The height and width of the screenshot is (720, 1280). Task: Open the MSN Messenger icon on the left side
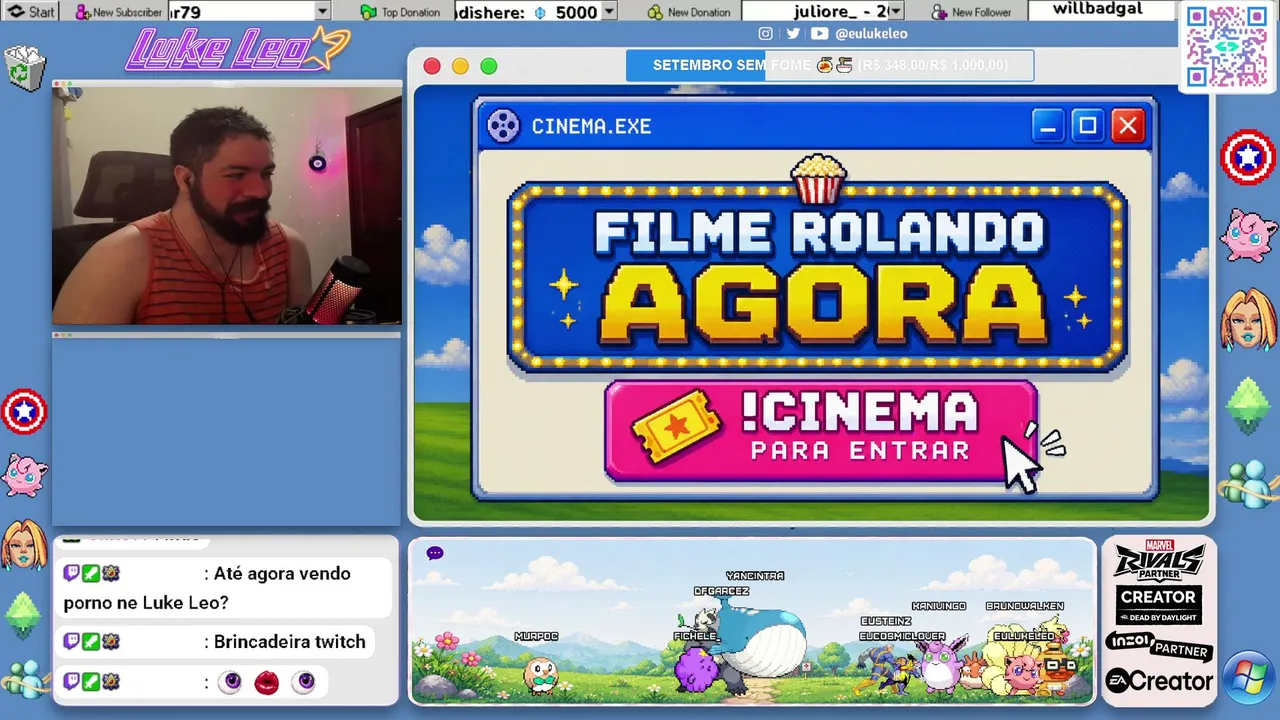click(x=24, y=677)
